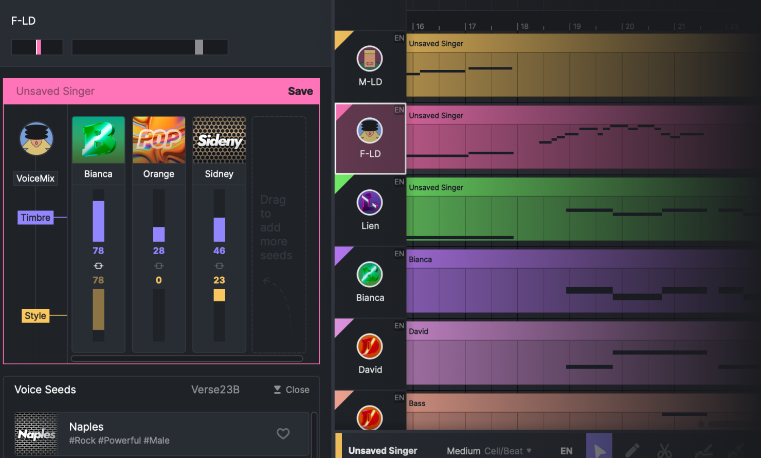This screenshot has height=458, width=761.
Task: Select the Lien 'Unsaved Singer' green clip header
Action: coord(583,187)
